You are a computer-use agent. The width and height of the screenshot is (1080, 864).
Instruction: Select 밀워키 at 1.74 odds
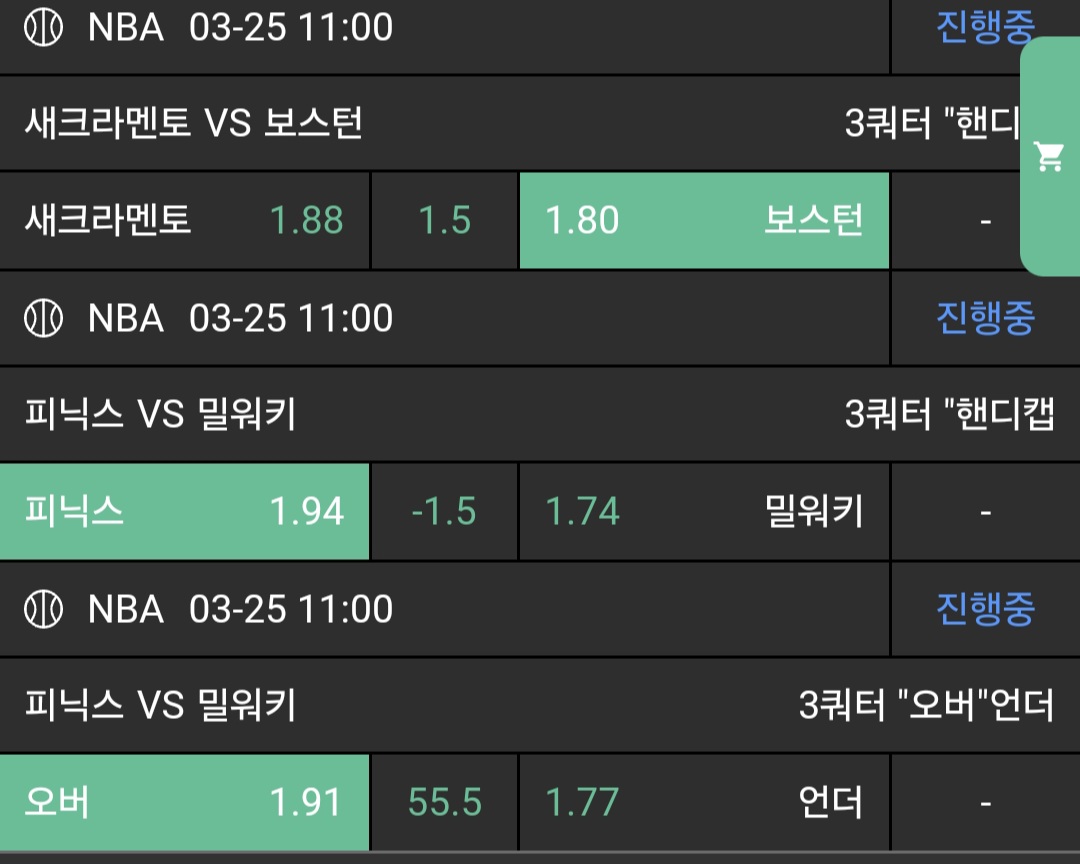click(x=703, y=511)
